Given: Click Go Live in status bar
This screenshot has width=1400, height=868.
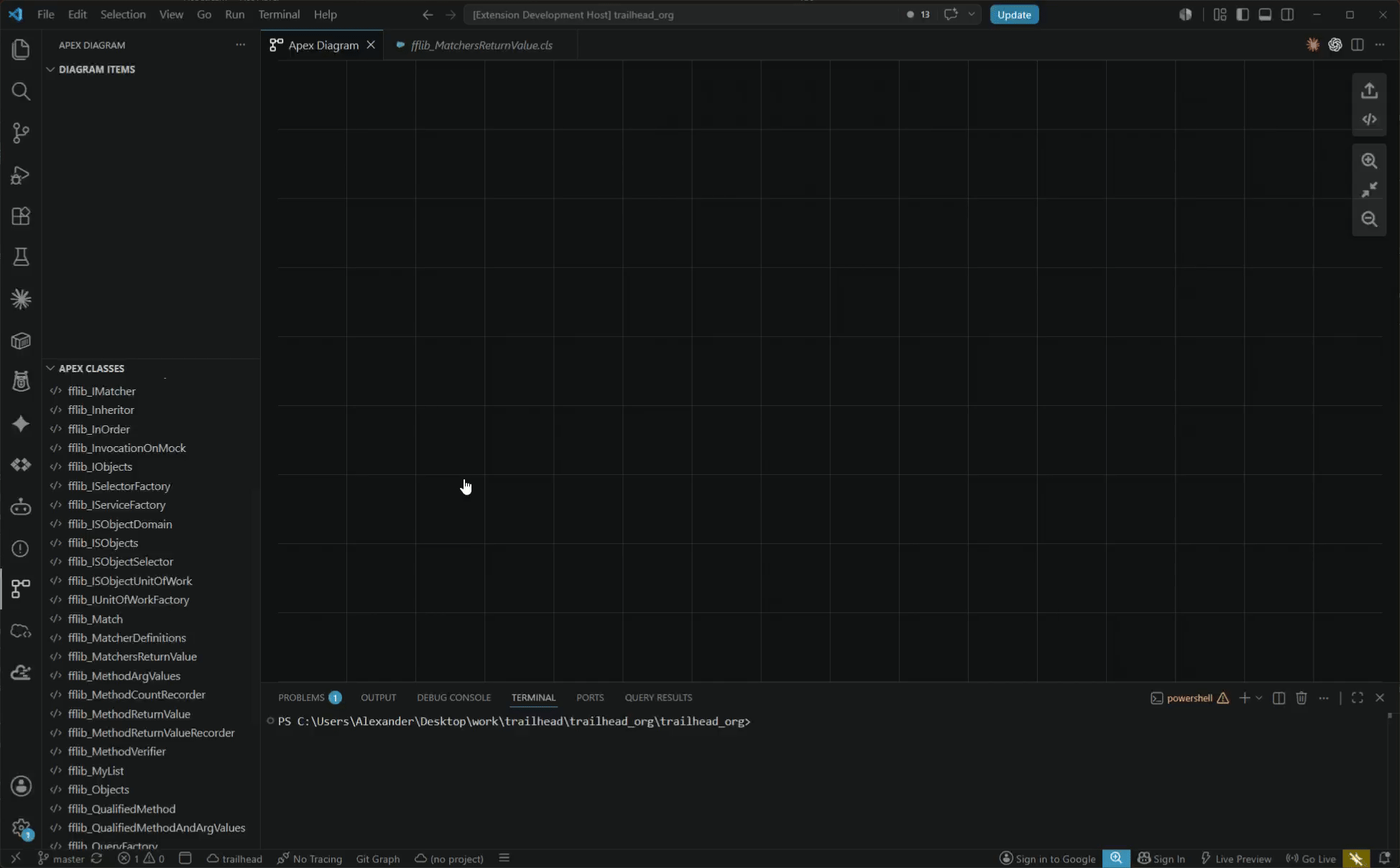Looking at the screenshot, I should (x=1311, y=859).
